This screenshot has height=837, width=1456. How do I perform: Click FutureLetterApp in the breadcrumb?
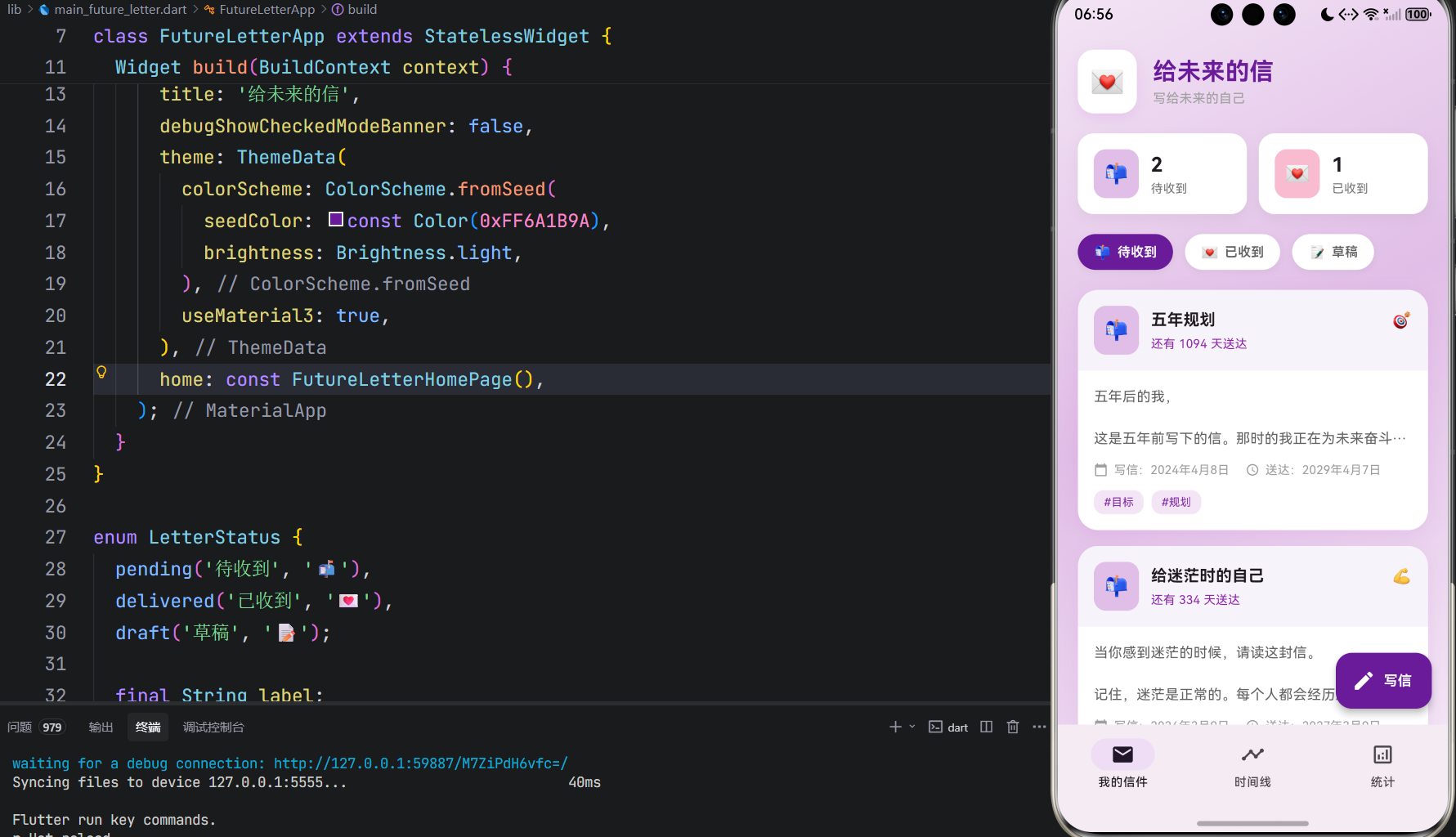pos(267,10)
